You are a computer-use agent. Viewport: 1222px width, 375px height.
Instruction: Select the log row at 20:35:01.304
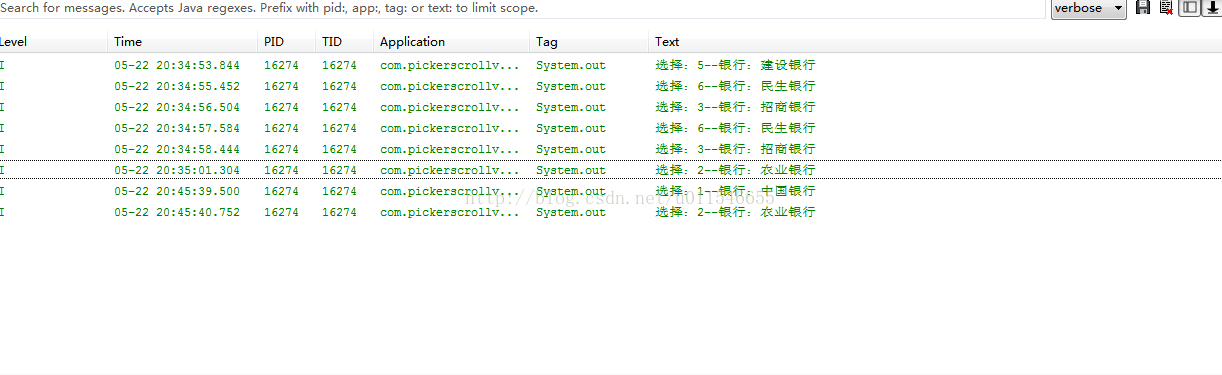point(611,170)
